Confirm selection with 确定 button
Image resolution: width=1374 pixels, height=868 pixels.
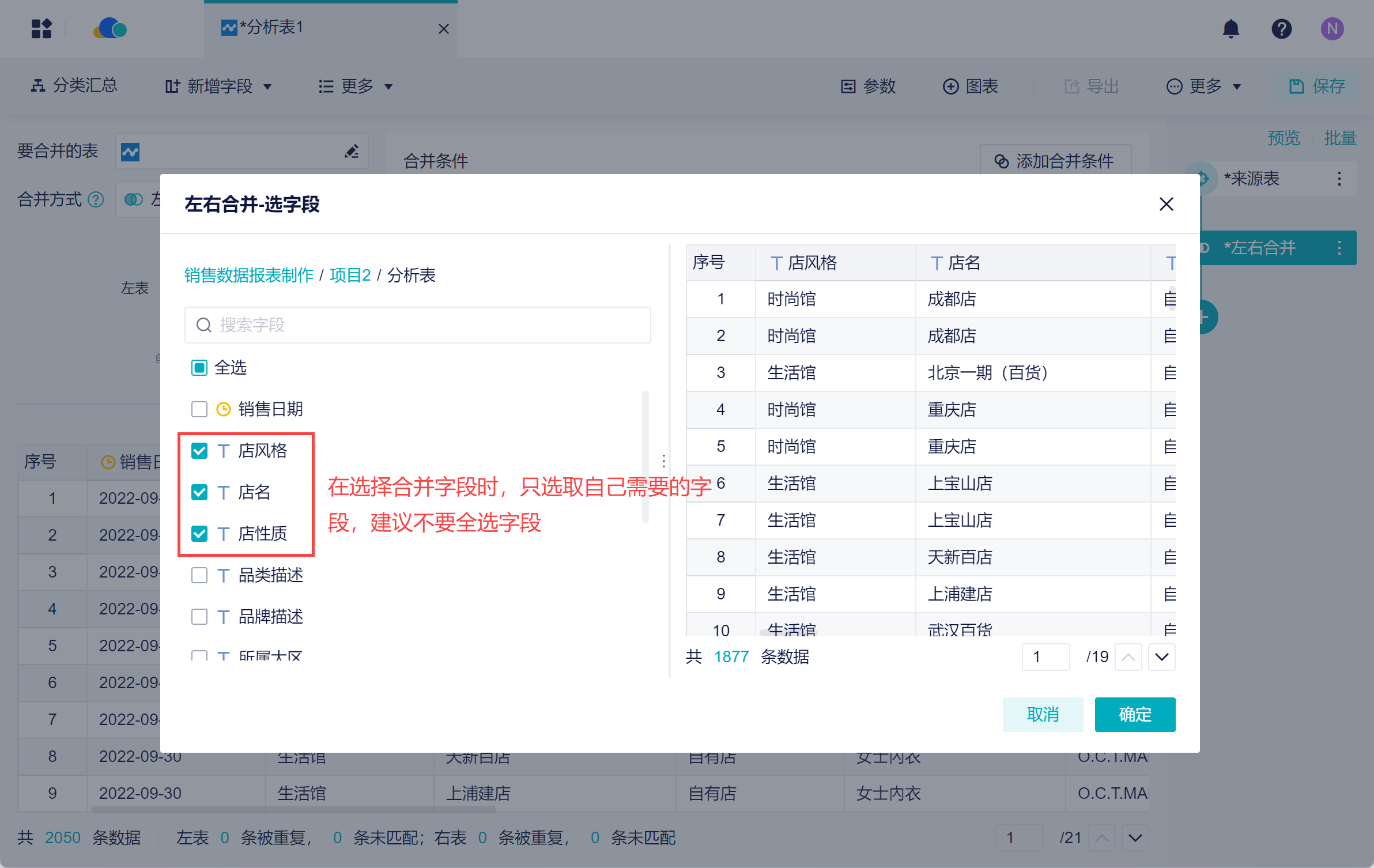(1134, 715)
